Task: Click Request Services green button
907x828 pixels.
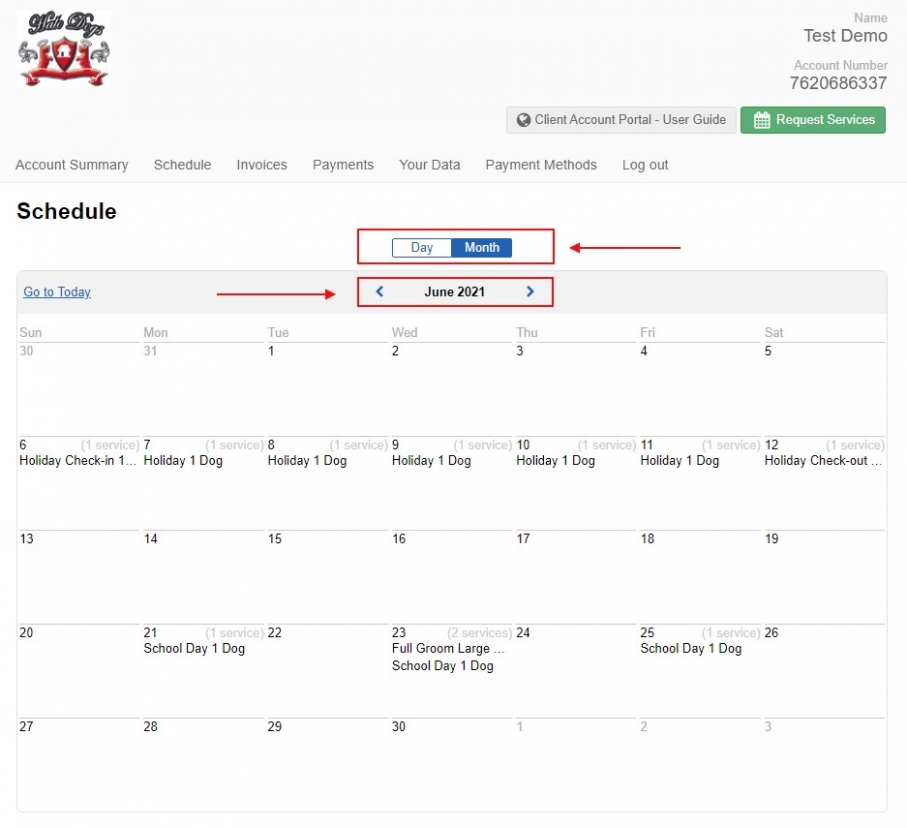Action: [x=813, y=120]
